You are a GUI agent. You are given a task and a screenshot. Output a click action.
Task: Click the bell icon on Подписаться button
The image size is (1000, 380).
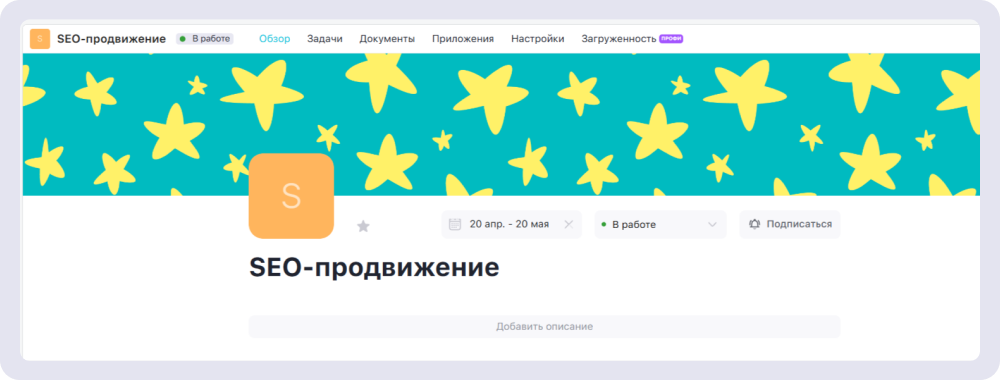tap(755, 224)
